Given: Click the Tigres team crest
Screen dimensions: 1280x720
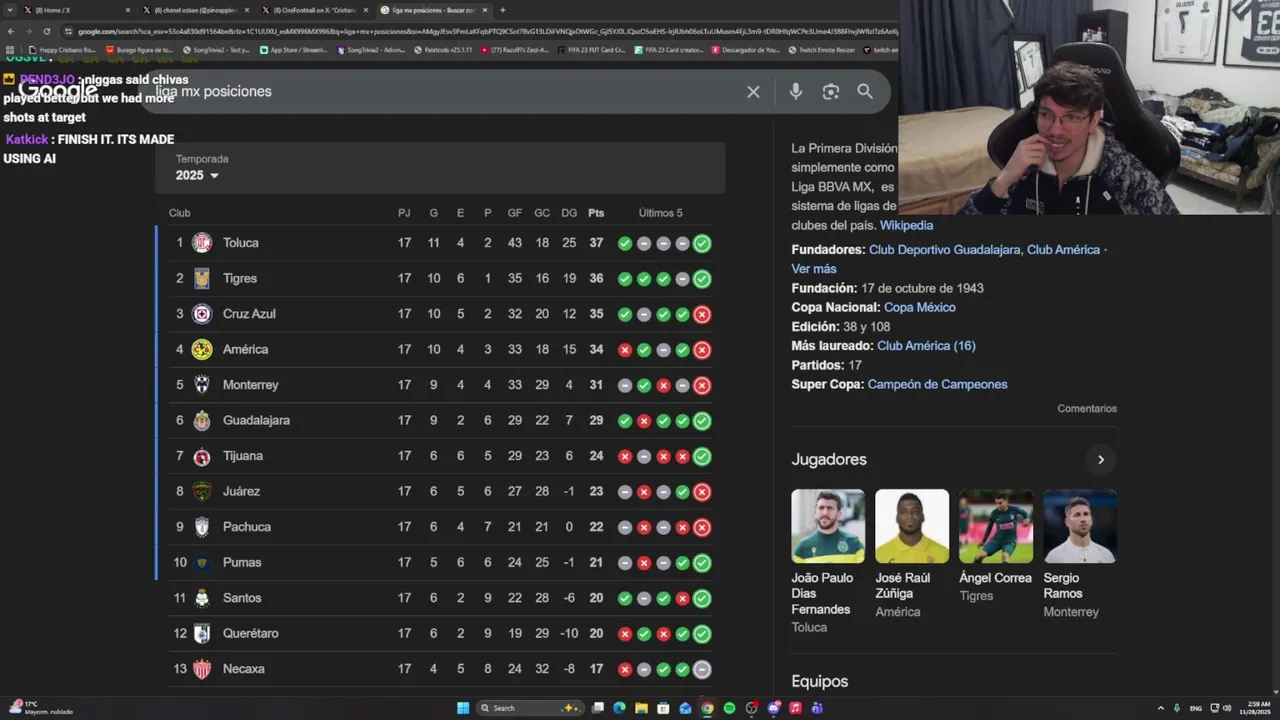Looking at the screenshot, I should click(202, 279).
